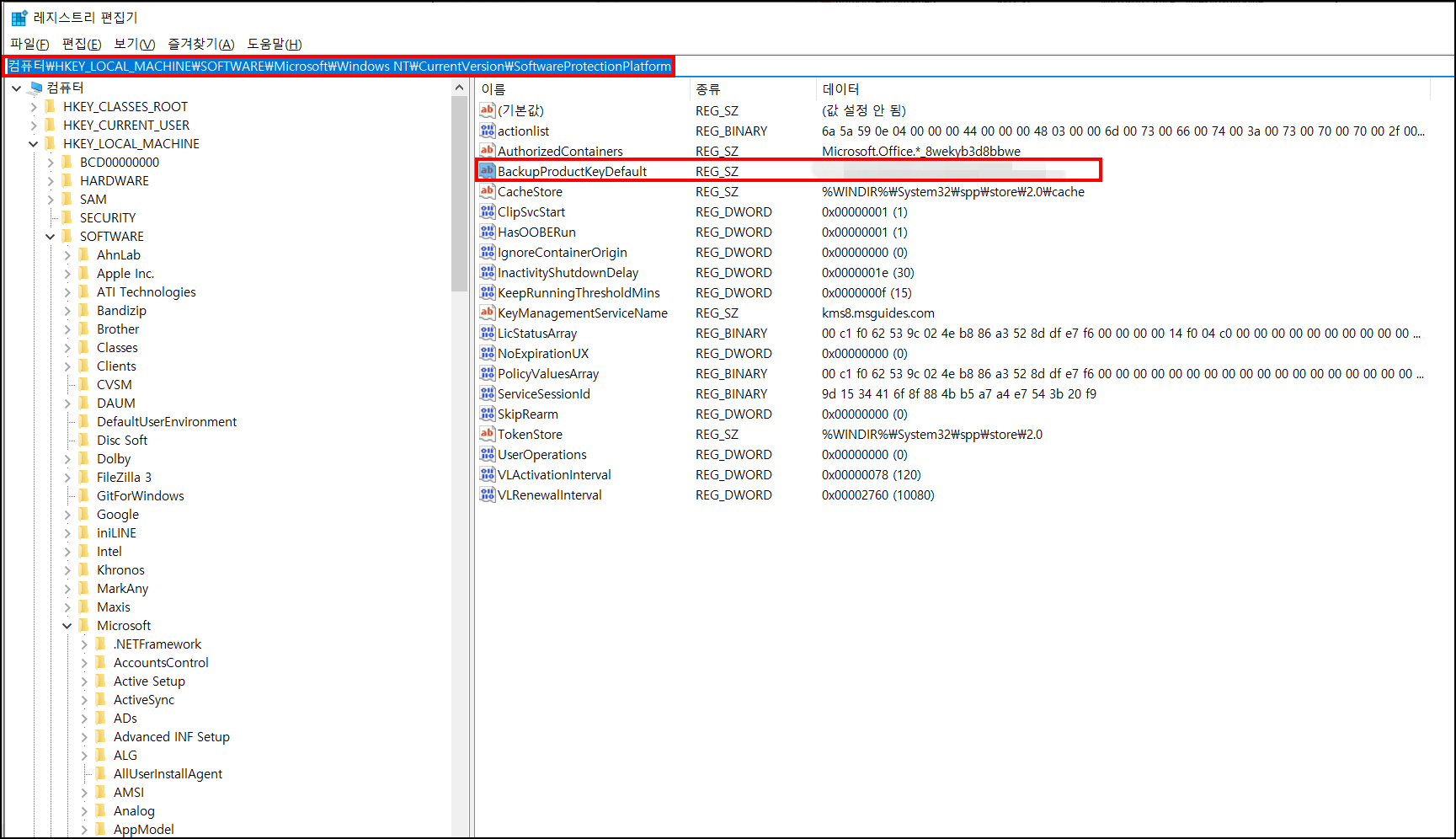Image resolution: width=1456 pixels, height=839 pixels.
Task: Click the KeyManagementServiceName string icon
Action: (488, 313)
